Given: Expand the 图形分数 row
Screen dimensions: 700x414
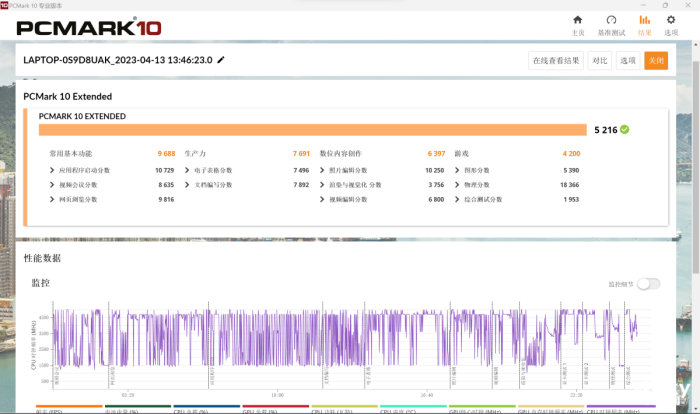Looking at the screenshot, I should point(458,170).
